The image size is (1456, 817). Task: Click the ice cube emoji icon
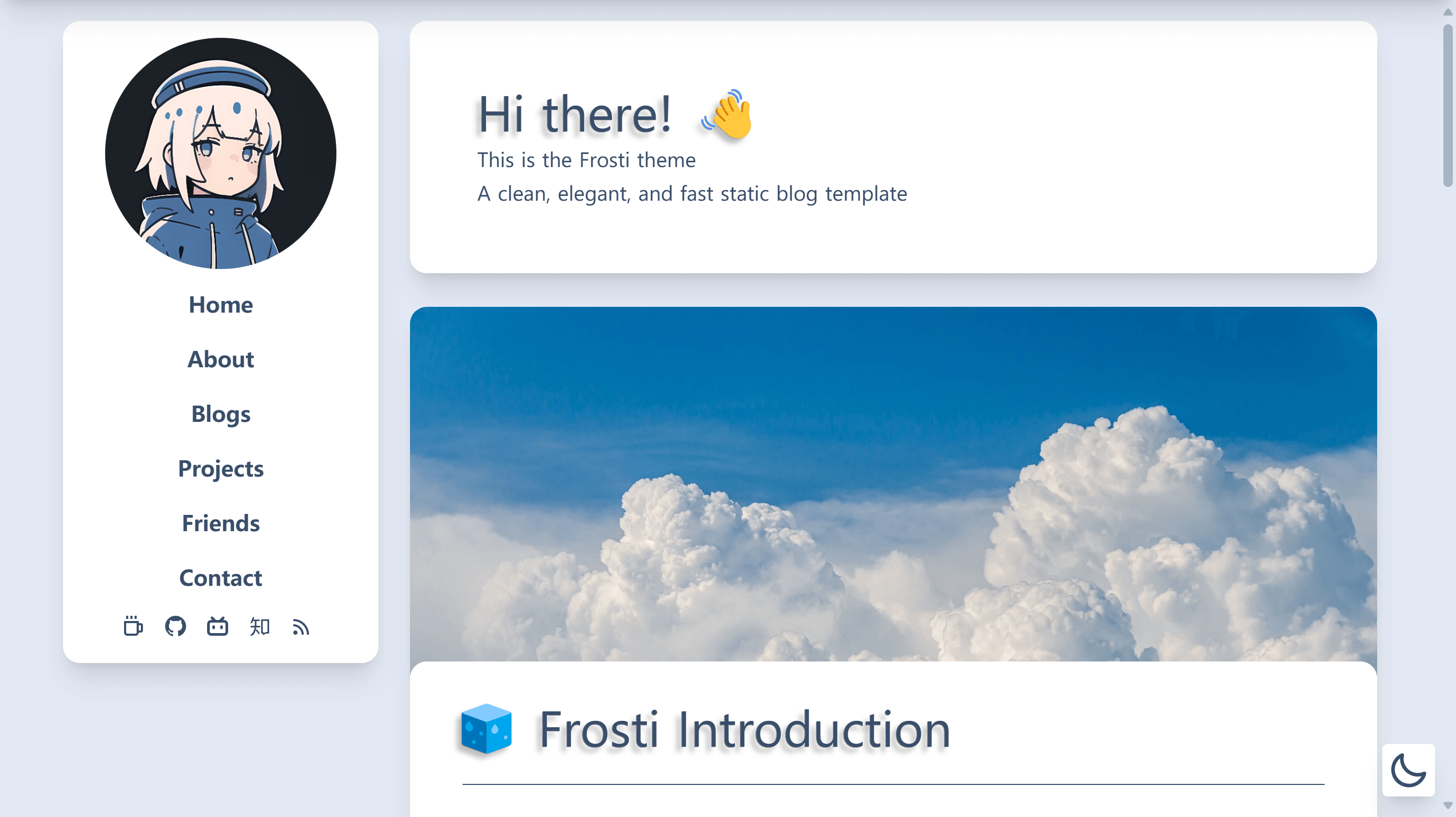coord(486,728)
